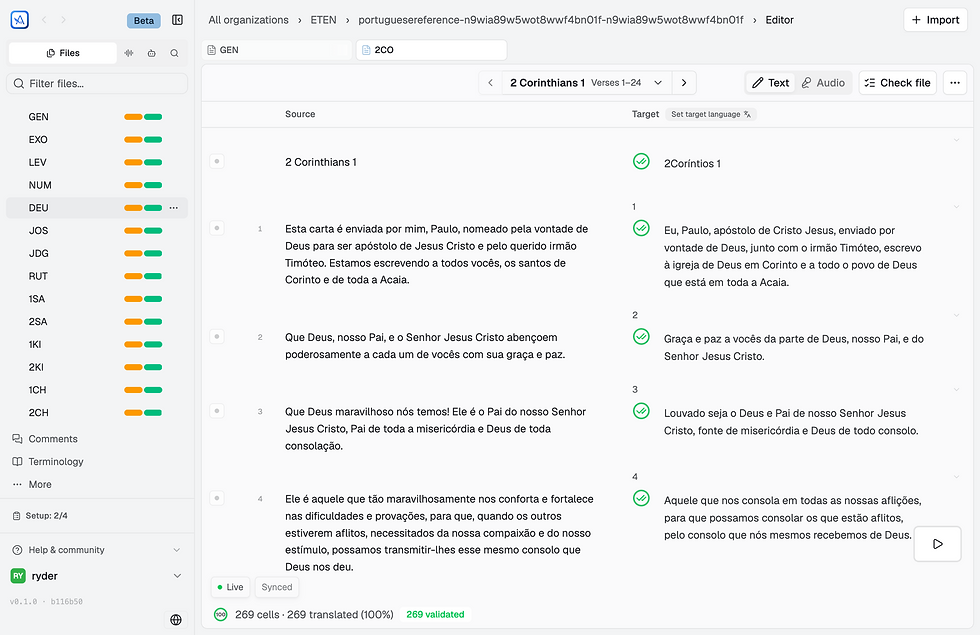Screen dimensions: 980x635
Task: Expand Help & community menu
Action: 97,550
